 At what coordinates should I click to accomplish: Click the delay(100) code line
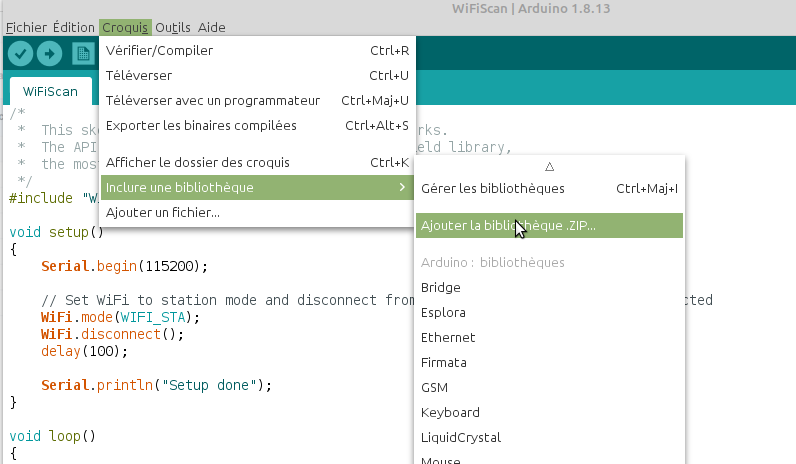(x=84, y=351)
